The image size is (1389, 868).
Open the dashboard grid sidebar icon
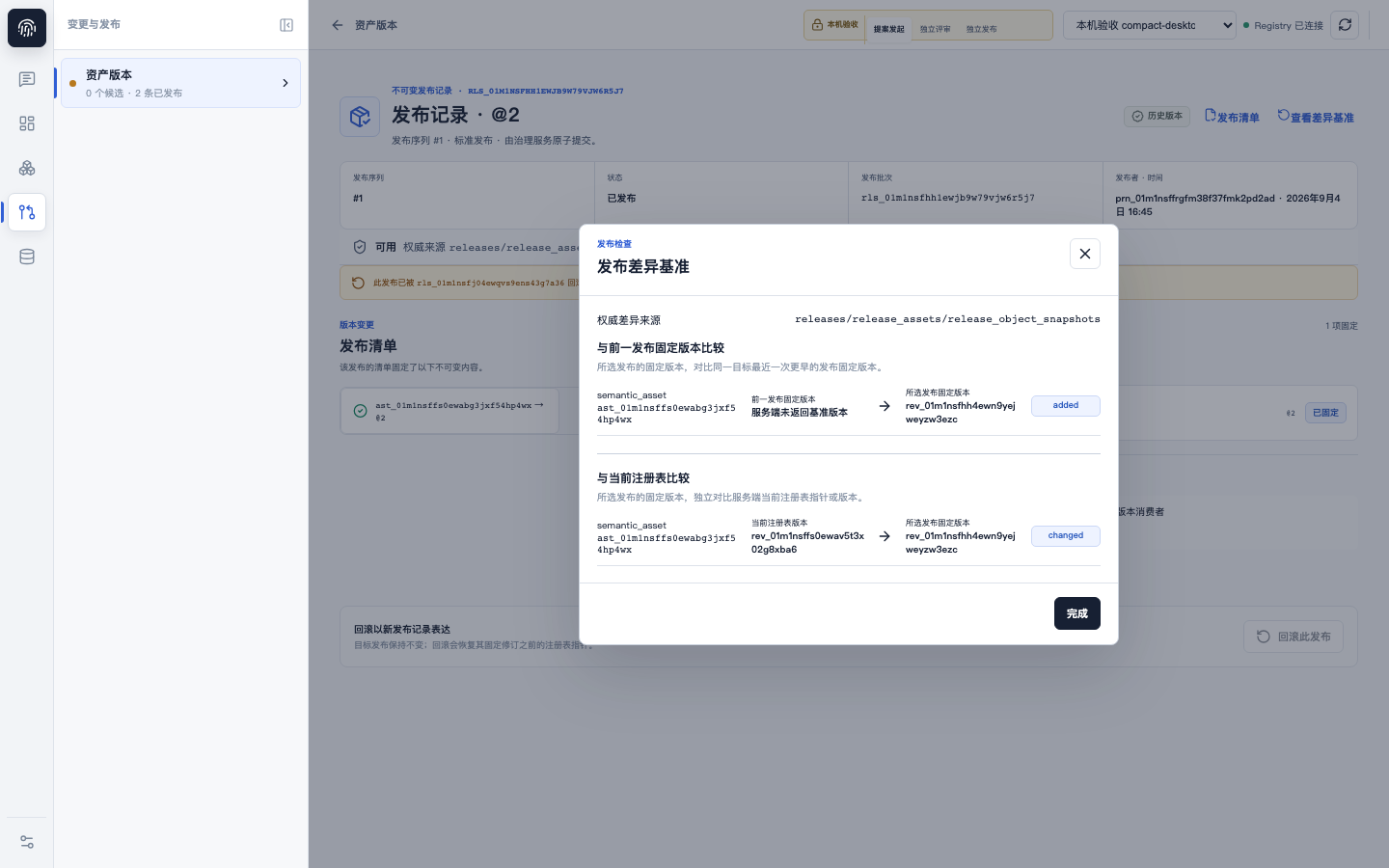tap(27, 123)
